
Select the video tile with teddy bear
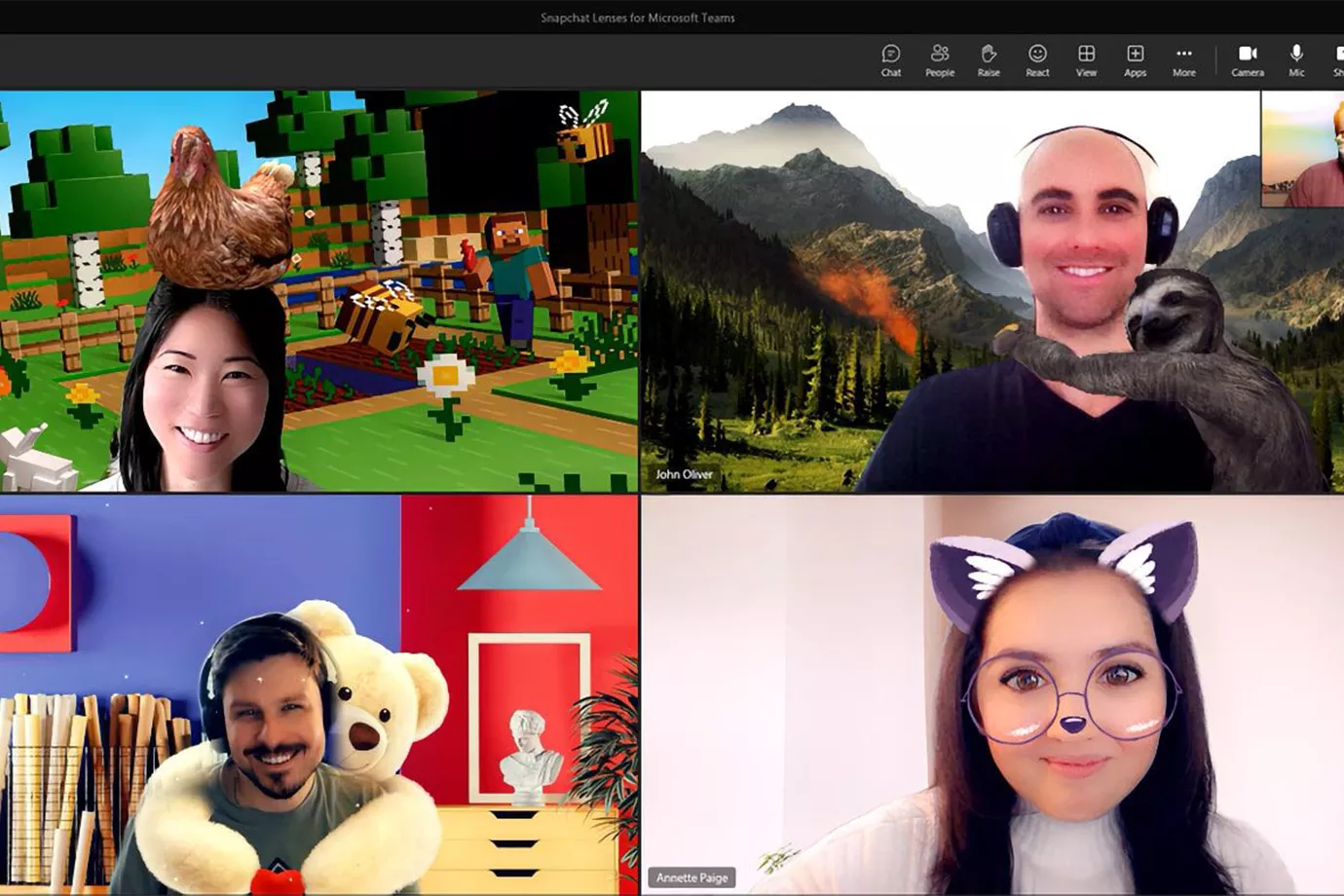coord(318,694)
